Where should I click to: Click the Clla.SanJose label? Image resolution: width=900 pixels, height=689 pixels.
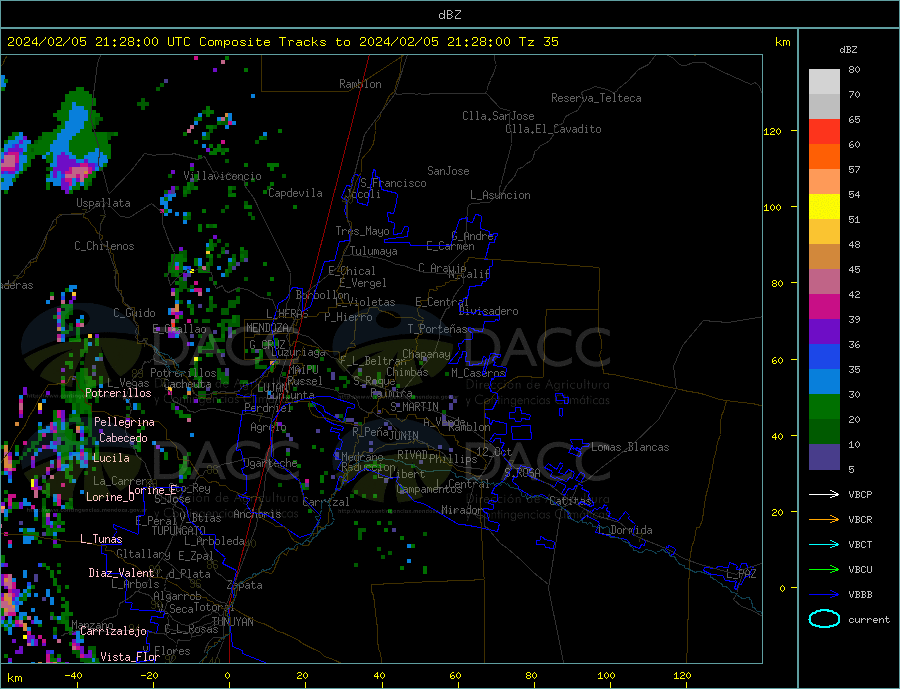coord(498,116)
